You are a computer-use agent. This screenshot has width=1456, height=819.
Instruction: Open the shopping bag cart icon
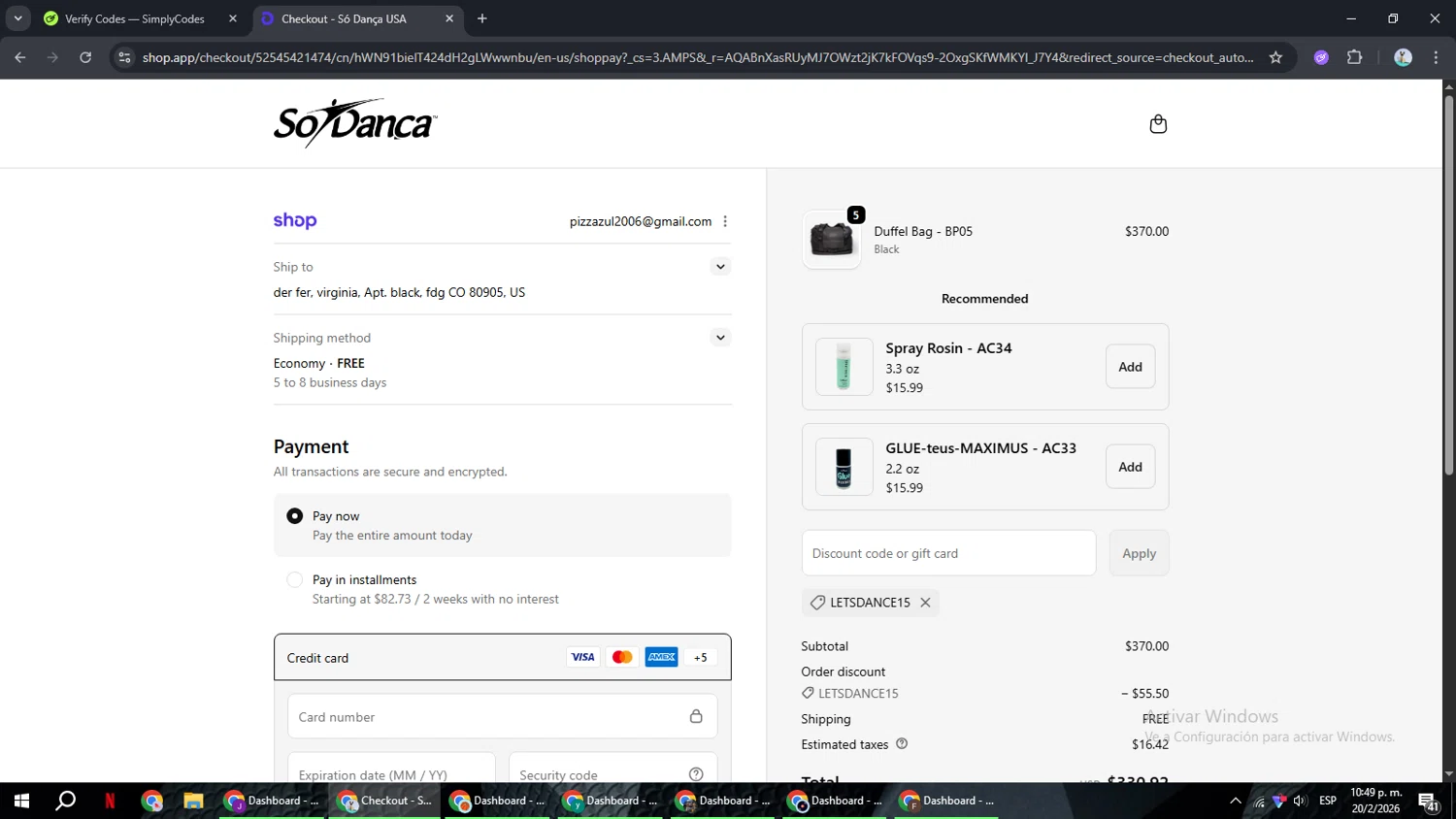point(1157,124)
